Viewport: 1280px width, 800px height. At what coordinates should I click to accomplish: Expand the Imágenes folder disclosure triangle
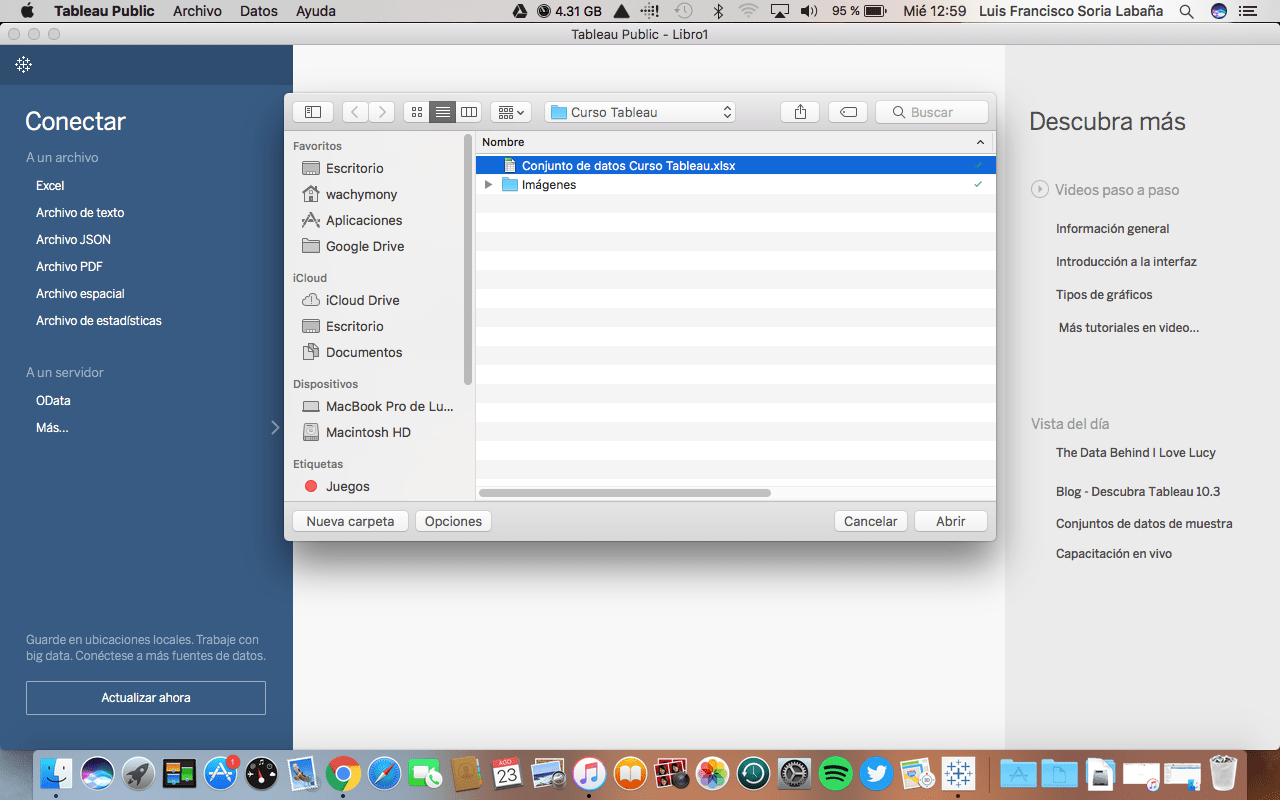pyautogui.click(x=488, y=185)
